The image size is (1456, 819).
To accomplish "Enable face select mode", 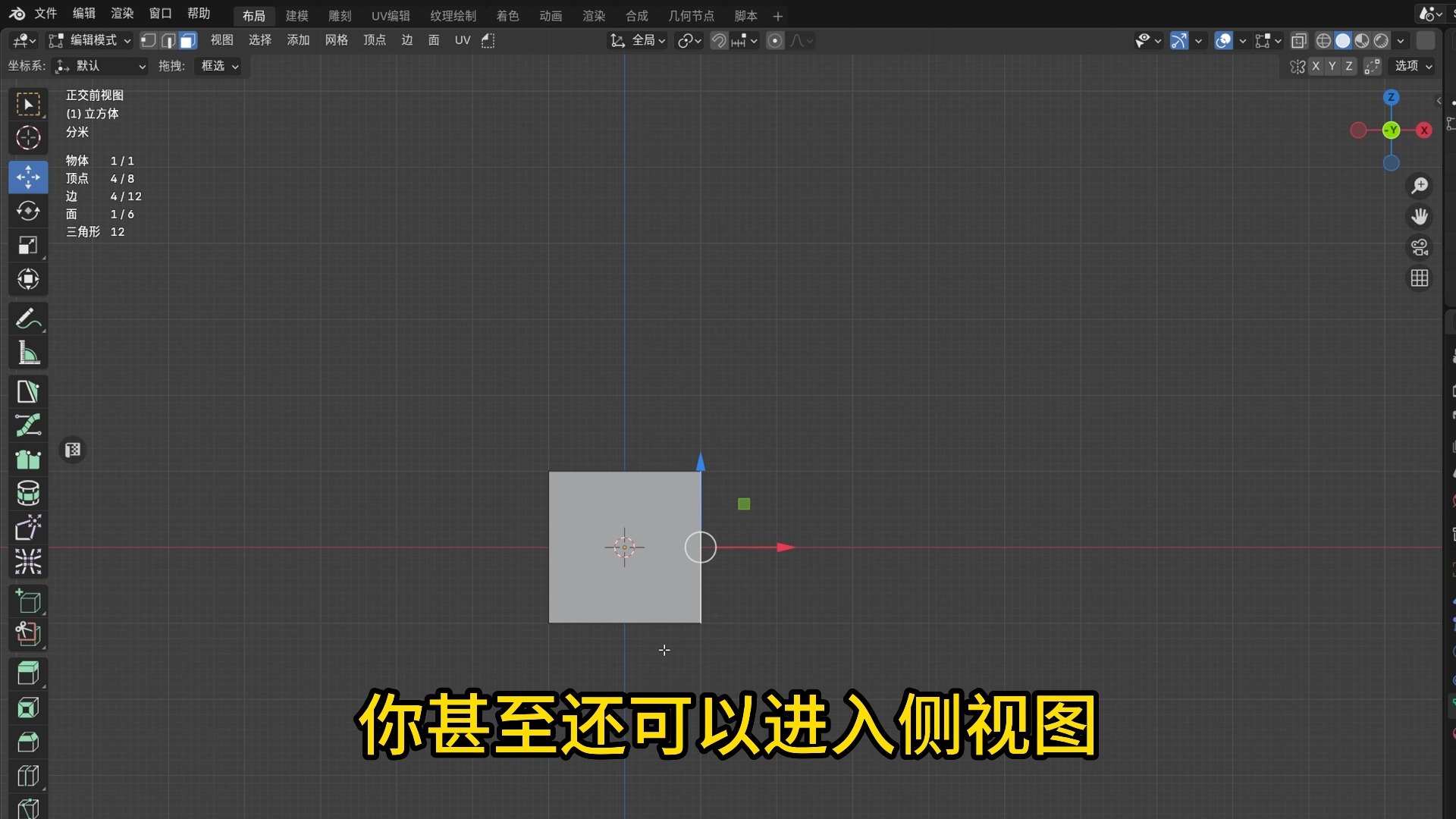I will (x=188, y=40).
